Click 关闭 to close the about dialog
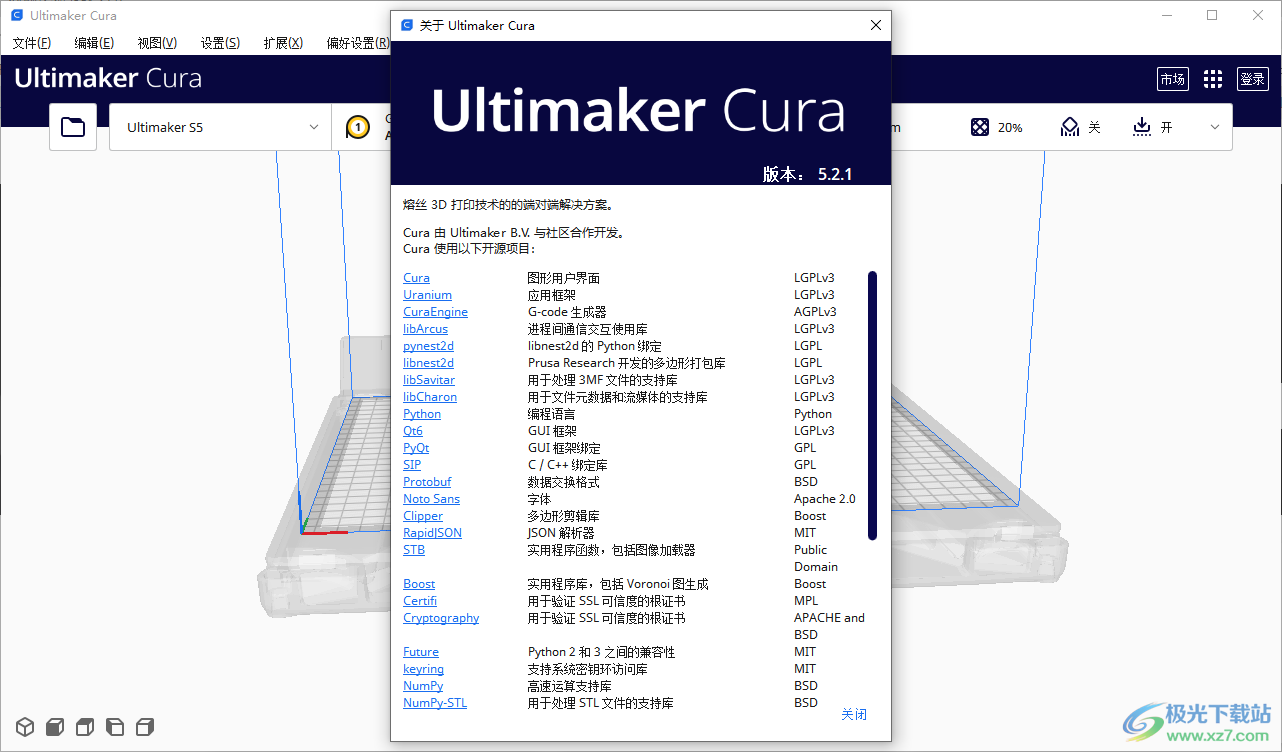Screen dimensions: 1282x752 click(854, 714)
